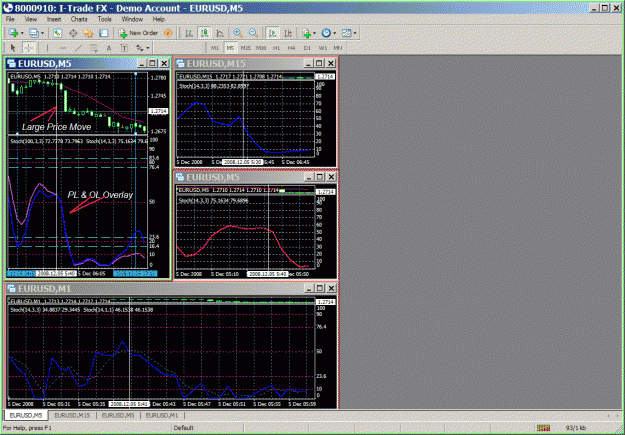
Task: Select the D1 timeframe button
Action: pyautogui.click(x=307, y=48)
